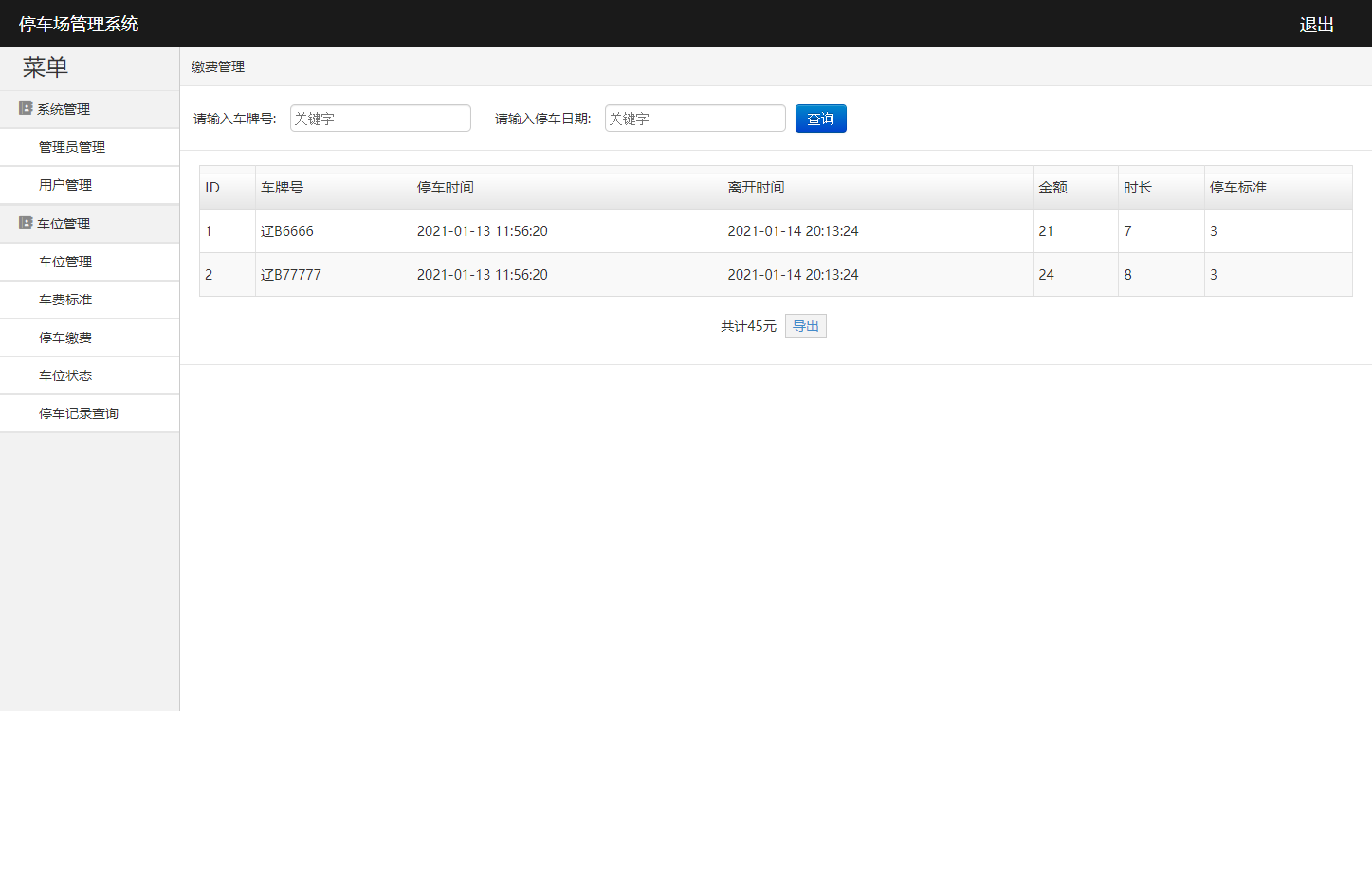Click 退出 to log out
Screen dimensions: 1372x894
click(x=1315, y=24)
